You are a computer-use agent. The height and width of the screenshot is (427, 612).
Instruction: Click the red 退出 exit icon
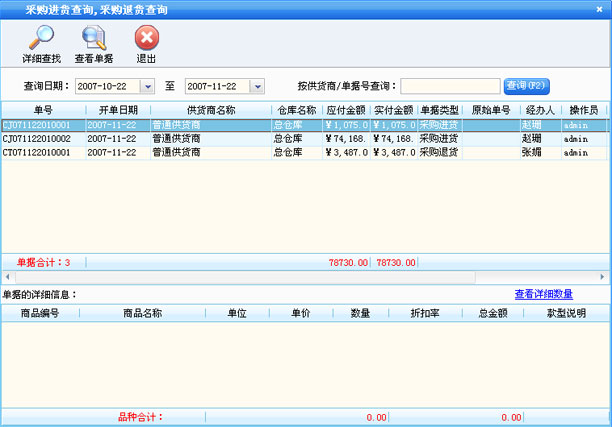[x=146, y=38]
